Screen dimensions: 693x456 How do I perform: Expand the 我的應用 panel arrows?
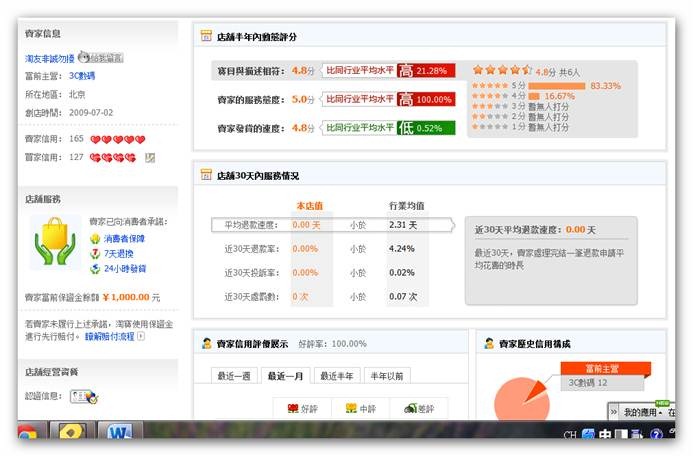(x=614, y=412)
